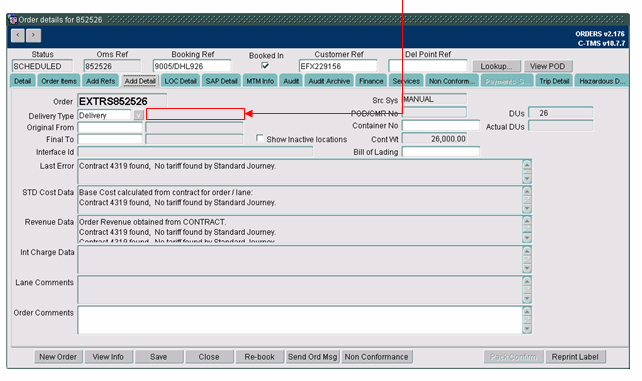Select the Add Detail tab
This screenshot has height=381, width=642.
(x=140, y=81)
